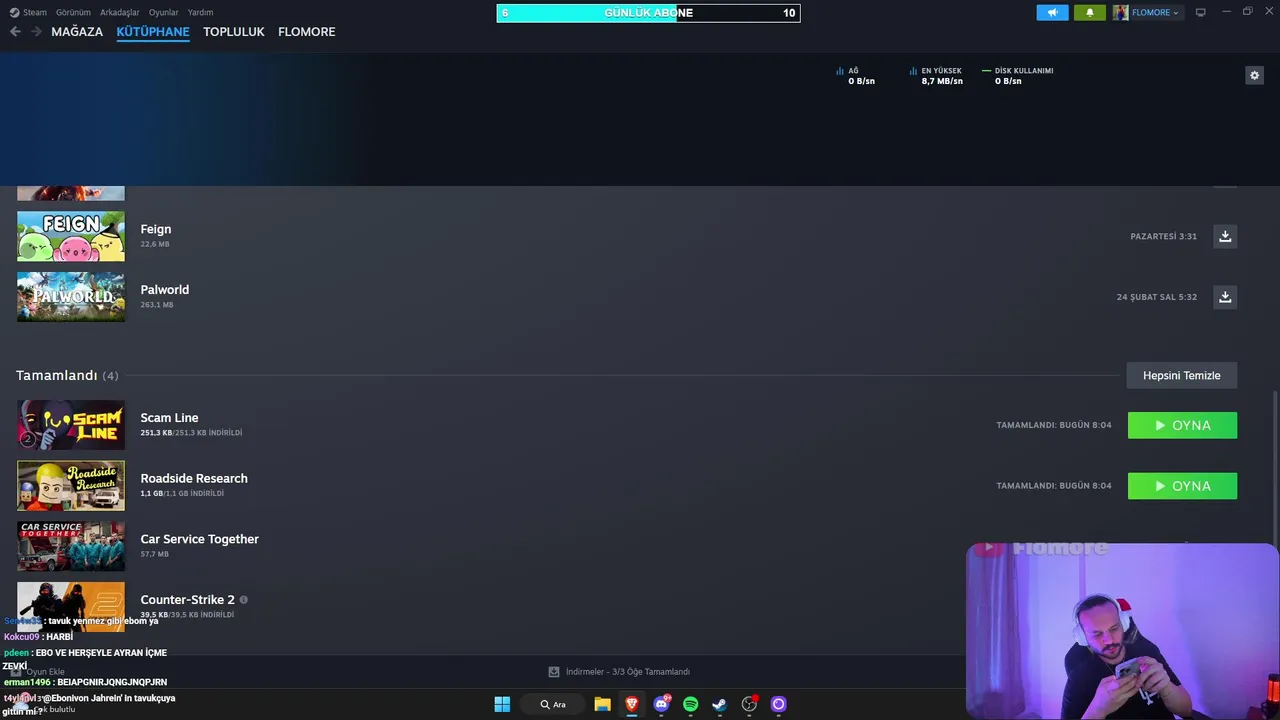Open the Görünüm menu
The height and width of the screenshot is (720, 1280).
click(x=73, y=12)
